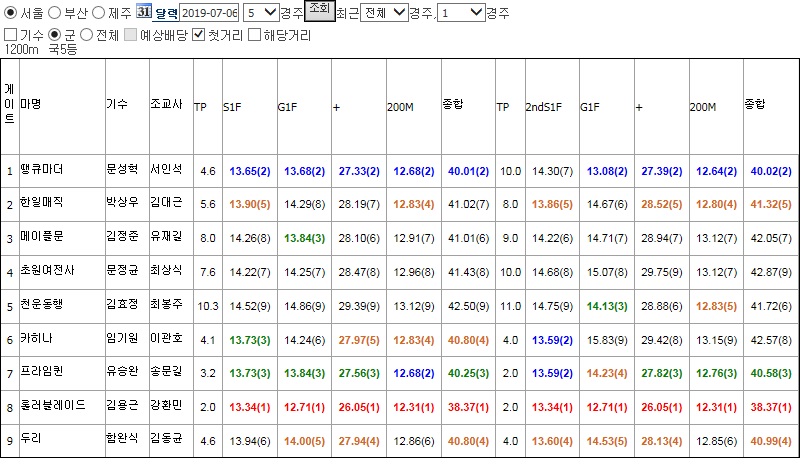Tick the 해당거리 checkbox
809x465 pixels.
point(254,35)
